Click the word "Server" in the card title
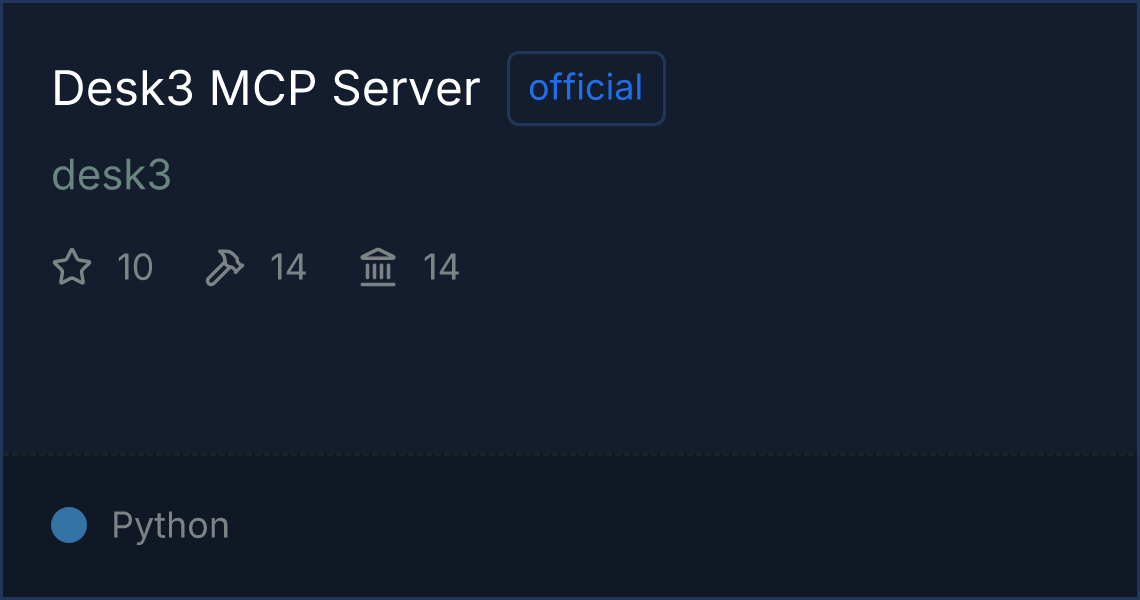This screenshot has width=1140, height=600. click(x=406, y=89)
